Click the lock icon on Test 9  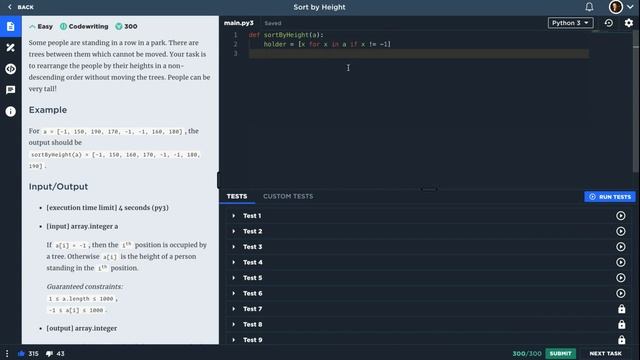621,340
